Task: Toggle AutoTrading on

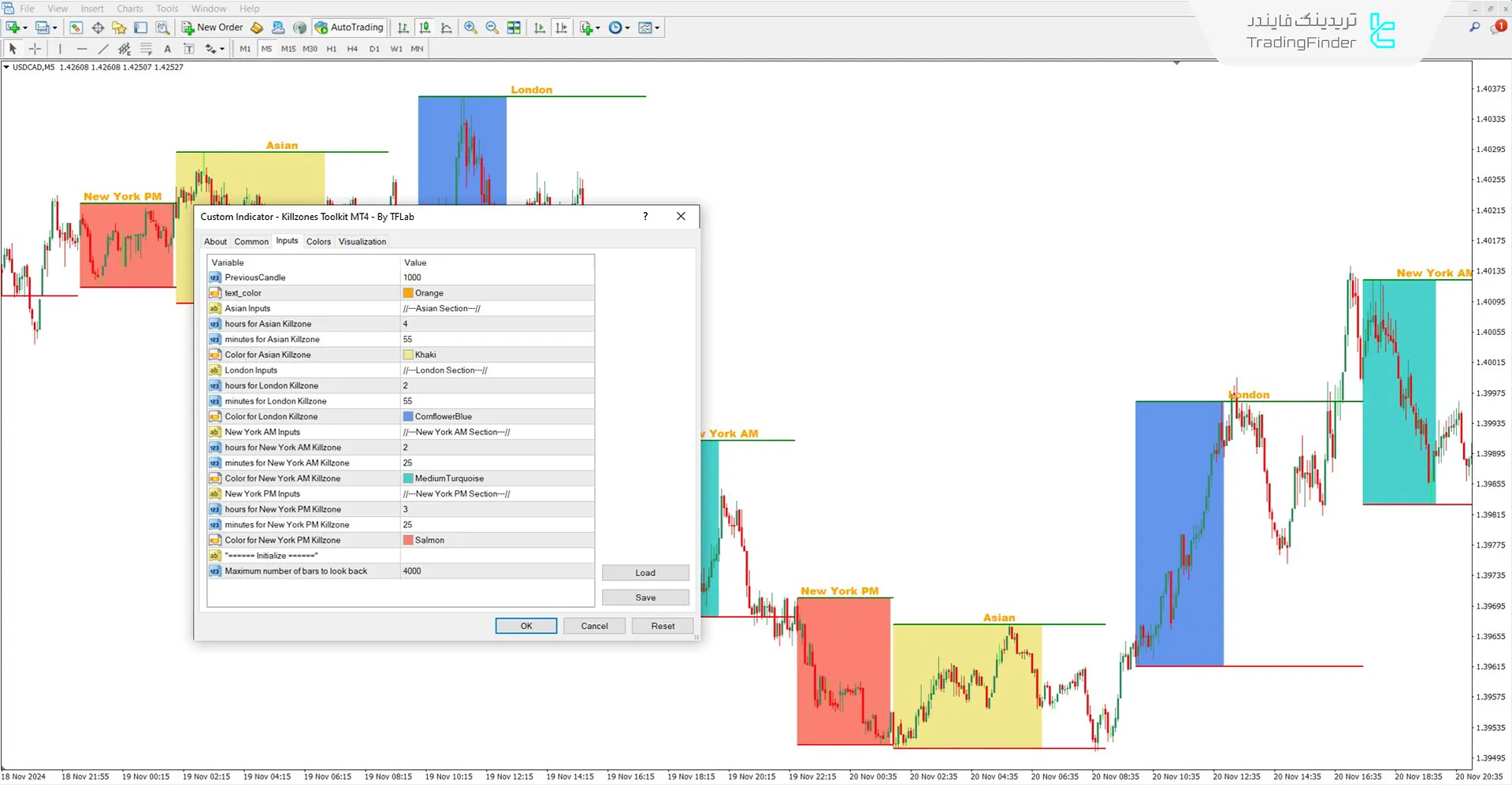Action: pyautogui.click(x=348, y=27)
